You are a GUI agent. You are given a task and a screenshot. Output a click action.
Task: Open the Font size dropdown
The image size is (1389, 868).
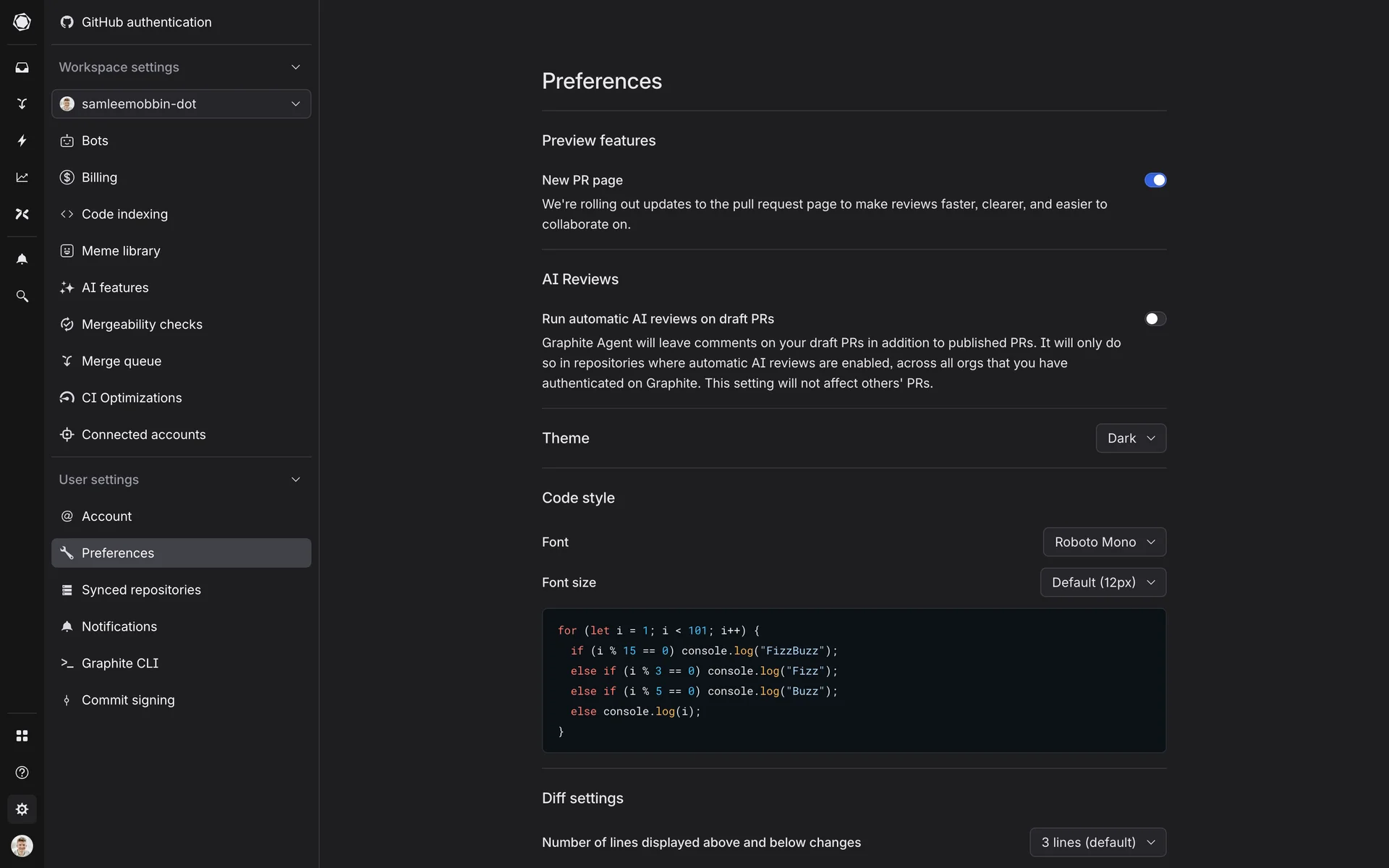1103,582
